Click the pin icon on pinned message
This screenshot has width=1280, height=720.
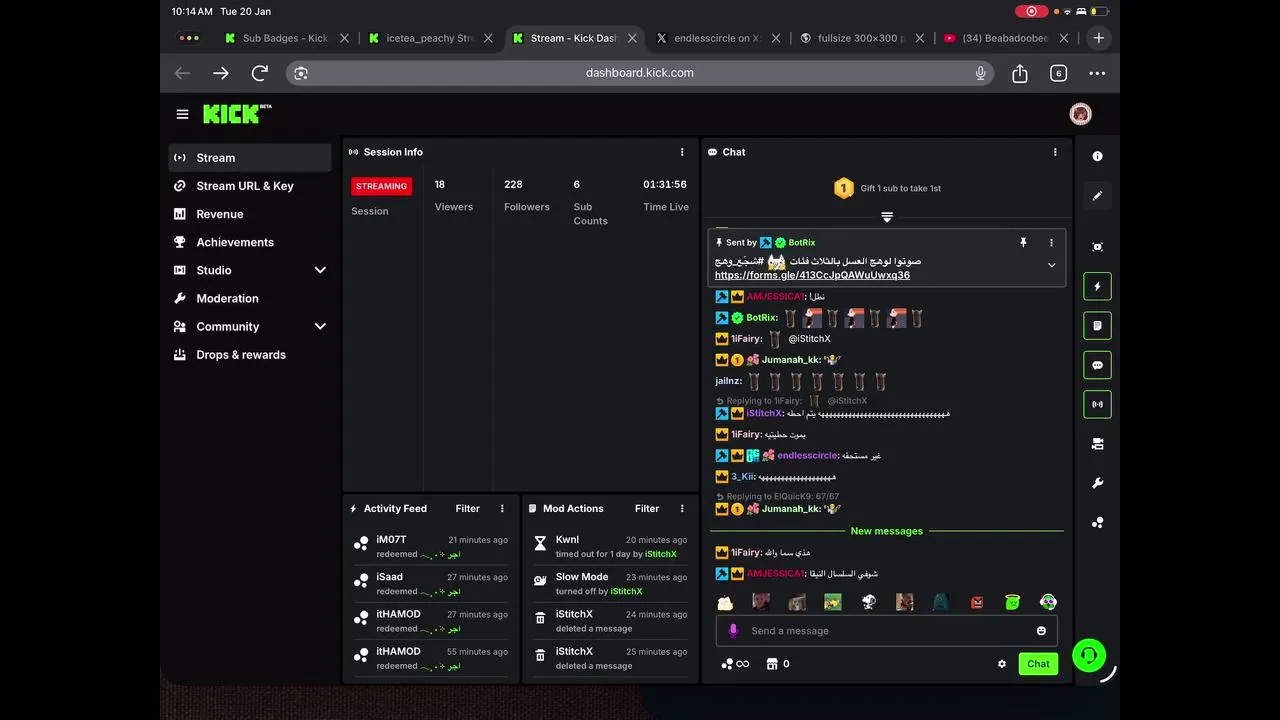coord(1023,242)
